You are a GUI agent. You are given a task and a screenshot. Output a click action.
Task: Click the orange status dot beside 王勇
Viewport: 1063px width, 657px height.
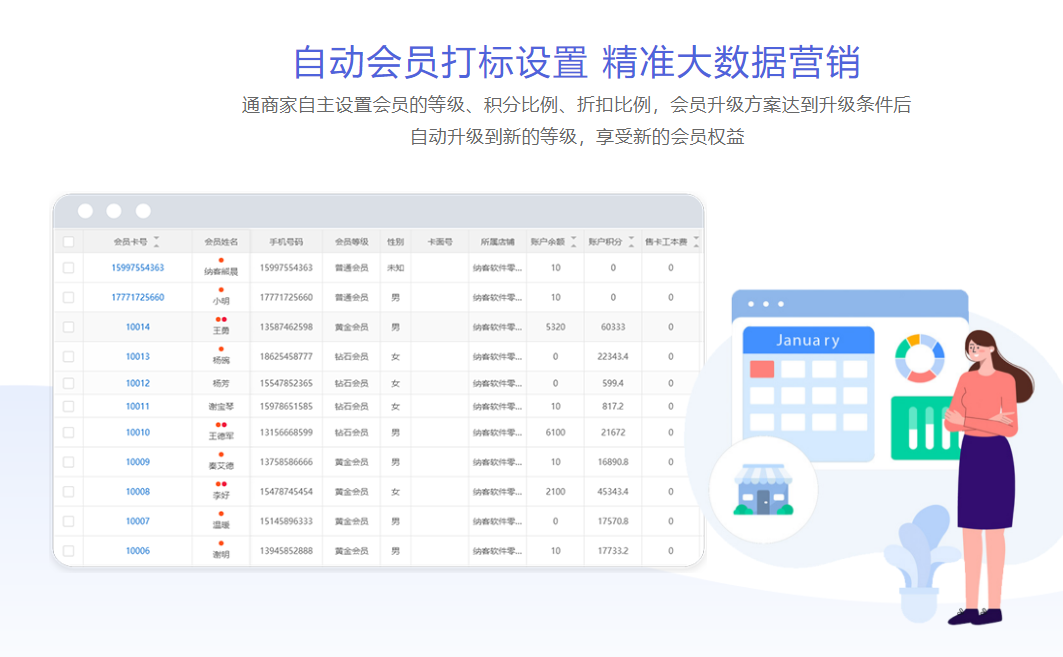coord(219,317)
